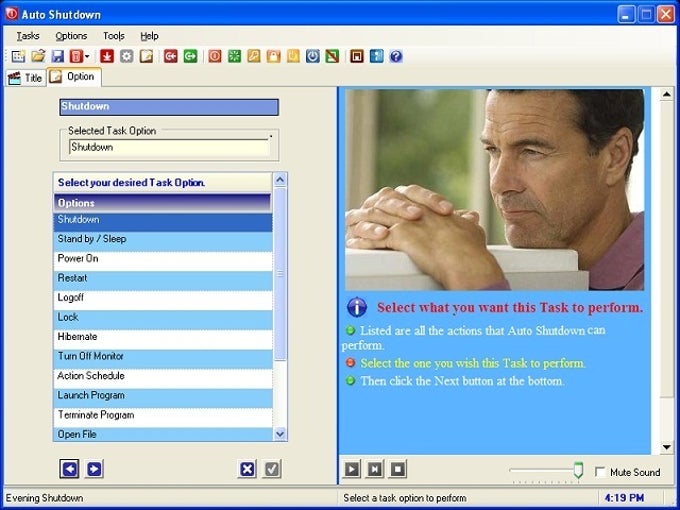Viewport: 680px width, 510px height.
Task: Click the orange padlock lock icon
Action: [274, 56]
